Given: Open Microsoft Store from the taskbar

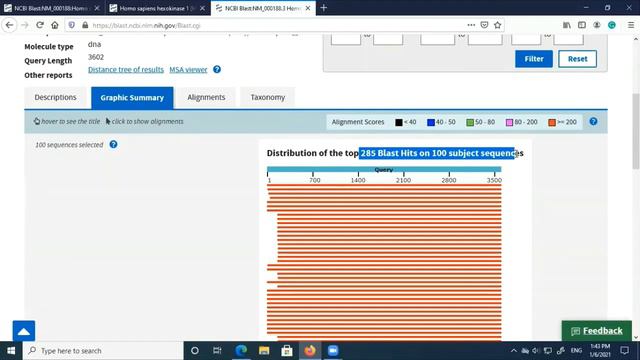Looking at the screenshot, I should click(x=287, y=351).
